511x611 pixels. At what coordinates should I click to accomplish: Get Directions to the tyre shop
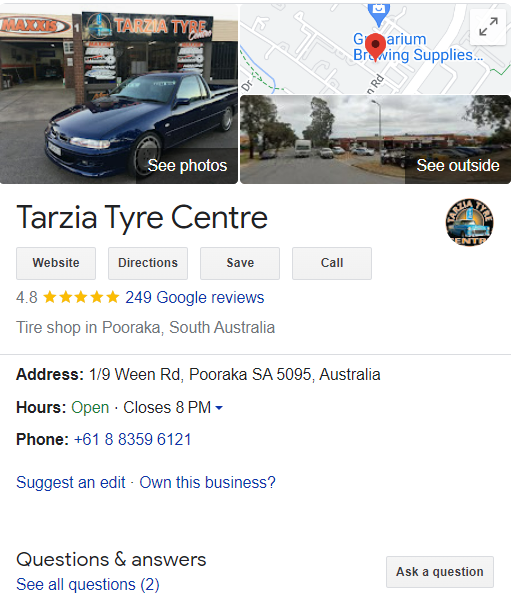click(148, 263)
